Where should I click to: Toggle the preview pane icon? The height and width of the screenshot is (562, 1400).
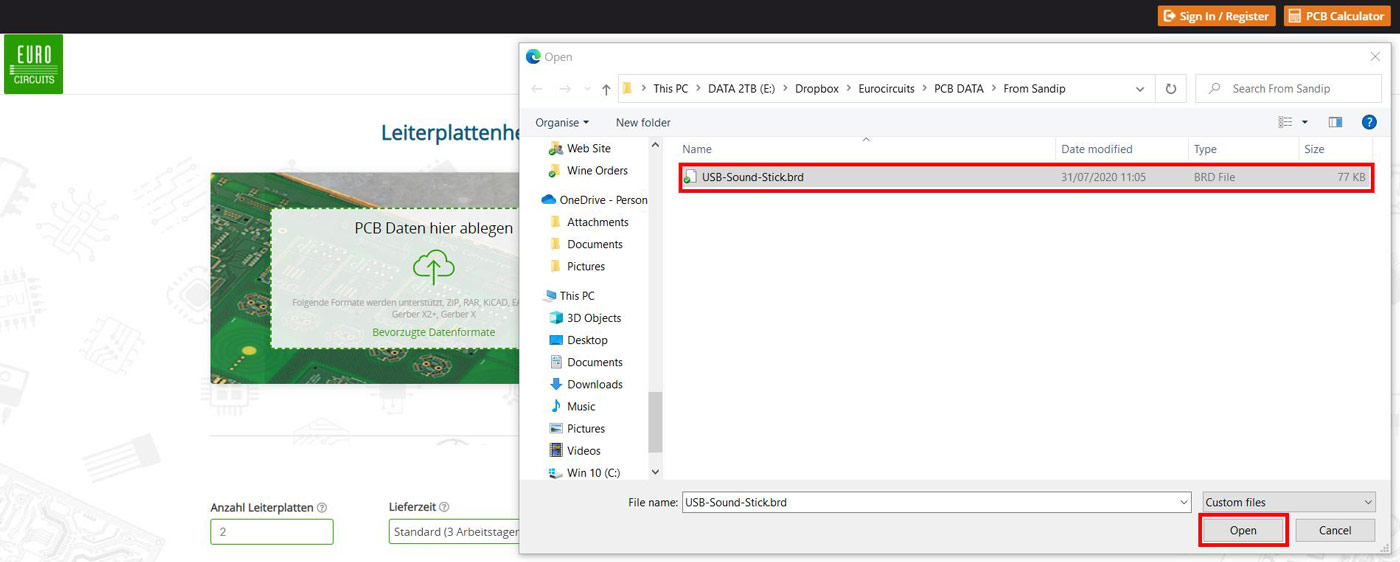(1335, 122)
